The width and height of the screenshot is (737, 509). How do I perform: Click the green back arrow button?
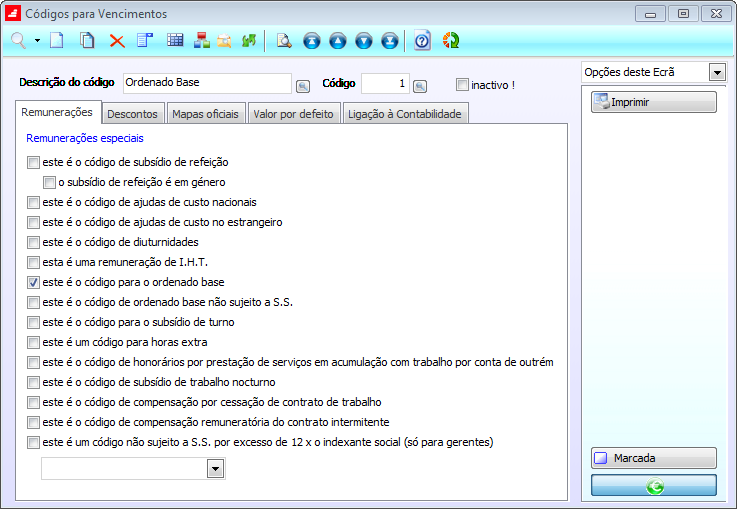coord(653,486)
